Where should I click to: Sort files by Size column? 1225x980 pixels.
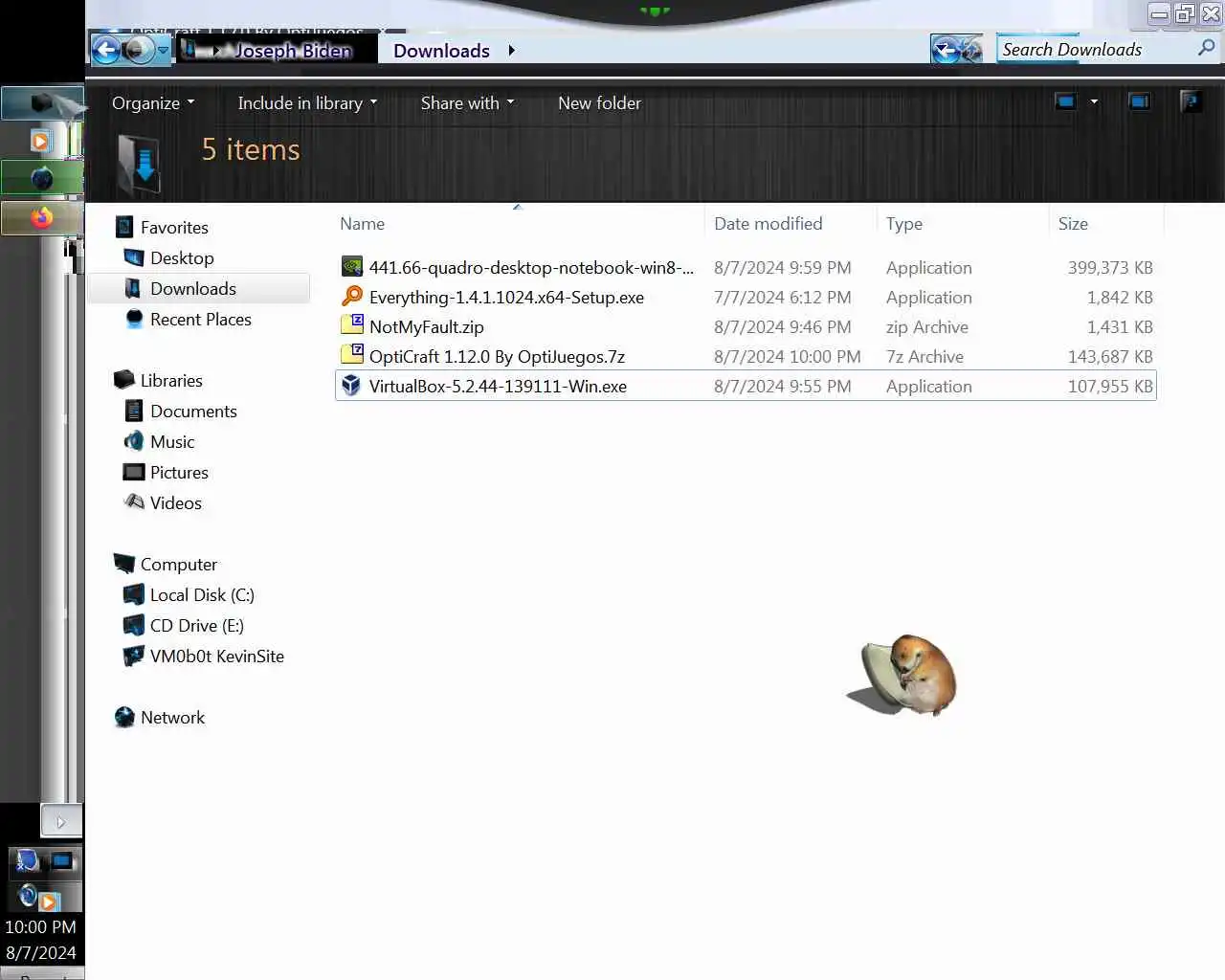pos(1105,223)
